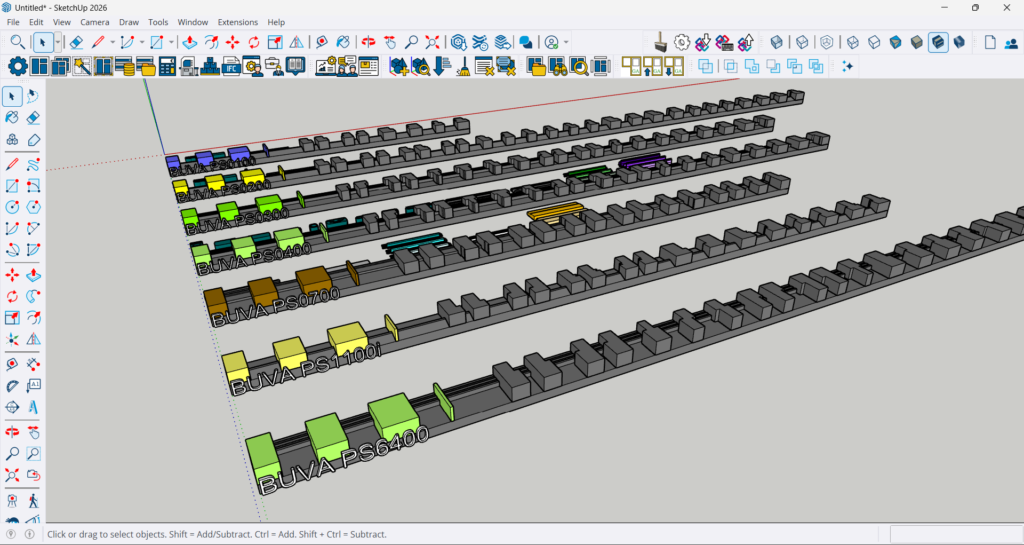Select the 3D Text tool in left palette
This screenshot has width=1024, height=545.
tap(33, 407)
